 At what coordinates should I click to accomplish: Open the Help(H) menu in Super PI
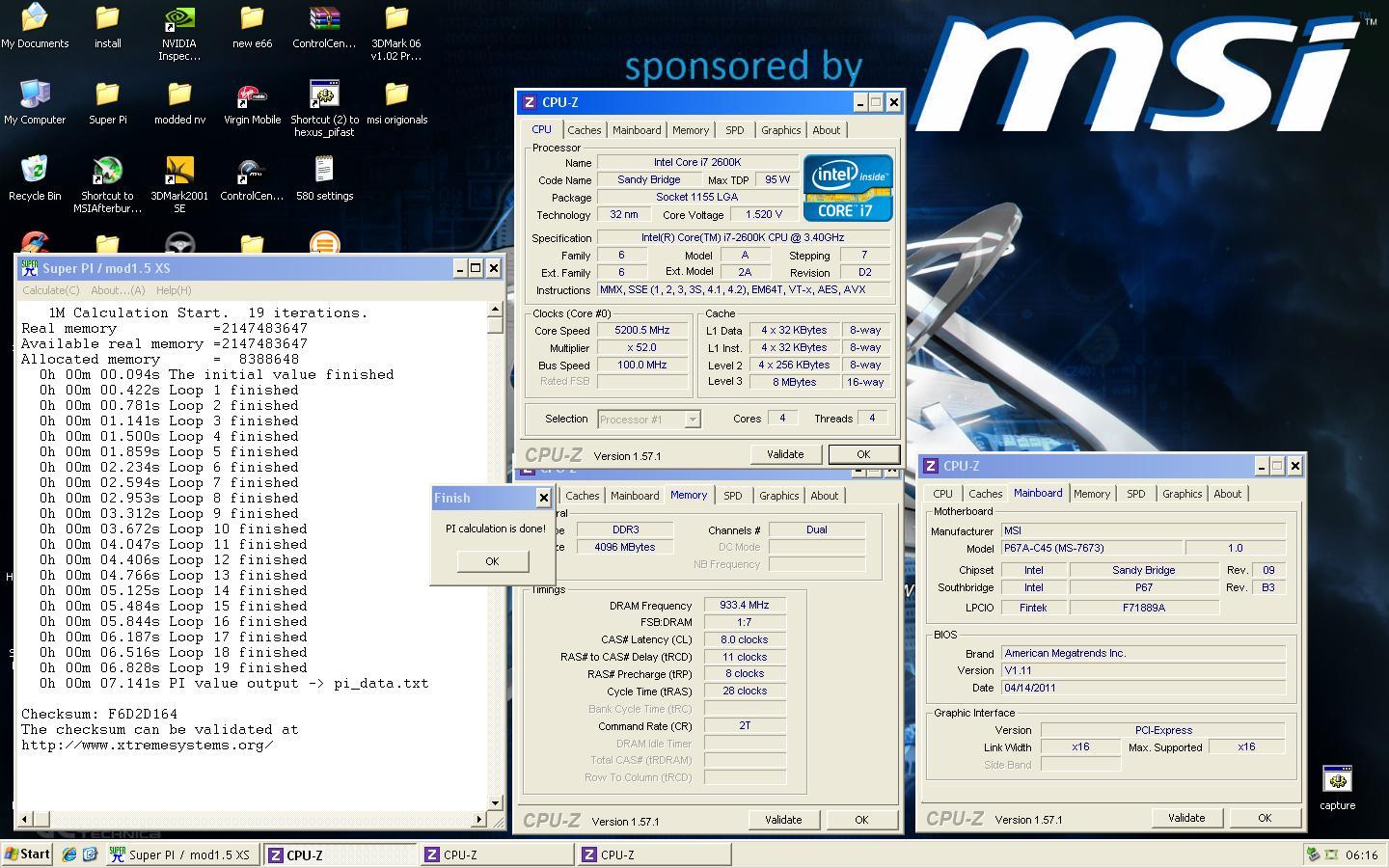pos(174,290)
